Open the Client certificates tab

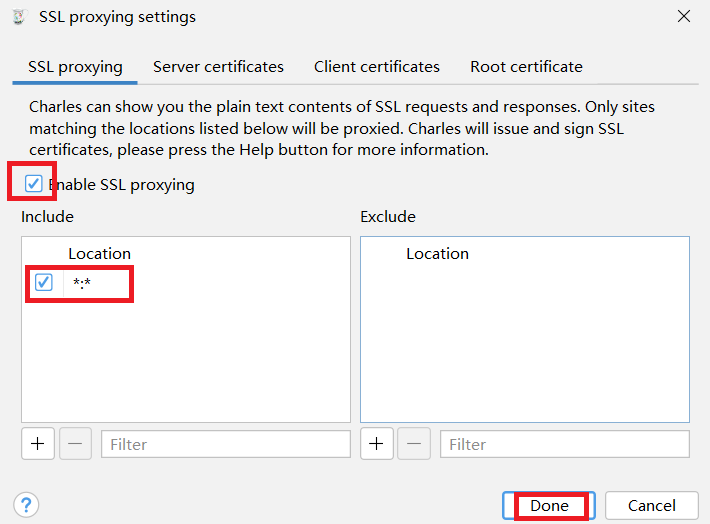(x=377, y=67)
